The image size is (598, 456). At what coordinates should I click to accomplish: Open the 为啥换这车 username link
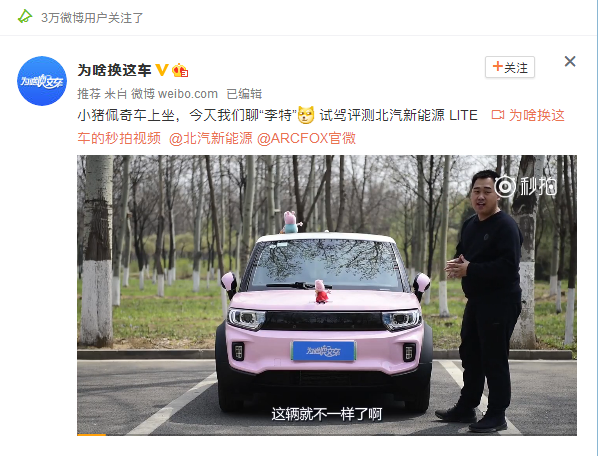(x=114, y=70)
